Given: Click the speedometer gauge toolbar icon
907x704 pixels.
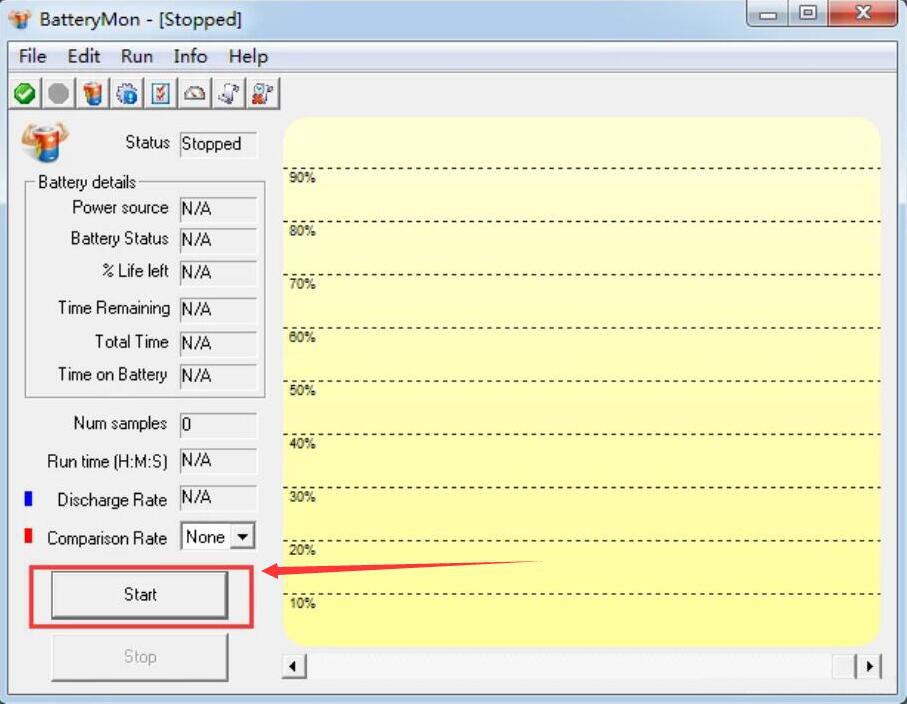Looking at the screenshot, I should point(194,93).
